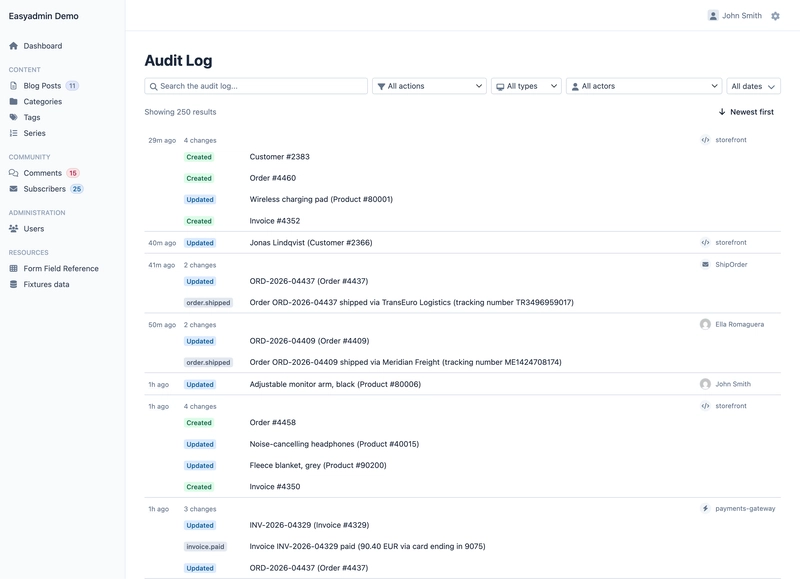The image size is (800, 579).
Task: Open the All actions filter dropdown
Action: (x=430, y=86)
